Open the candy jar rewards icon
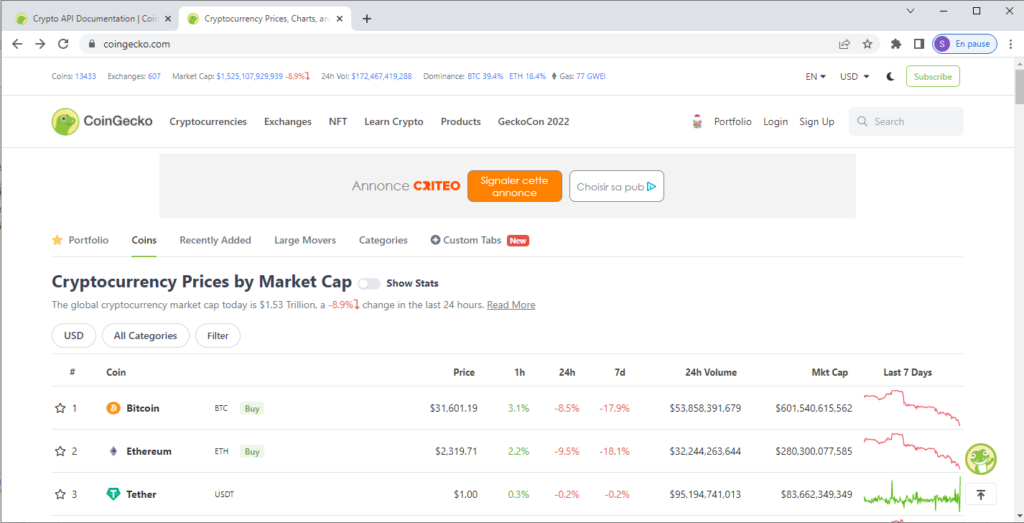 click(697, 121)
